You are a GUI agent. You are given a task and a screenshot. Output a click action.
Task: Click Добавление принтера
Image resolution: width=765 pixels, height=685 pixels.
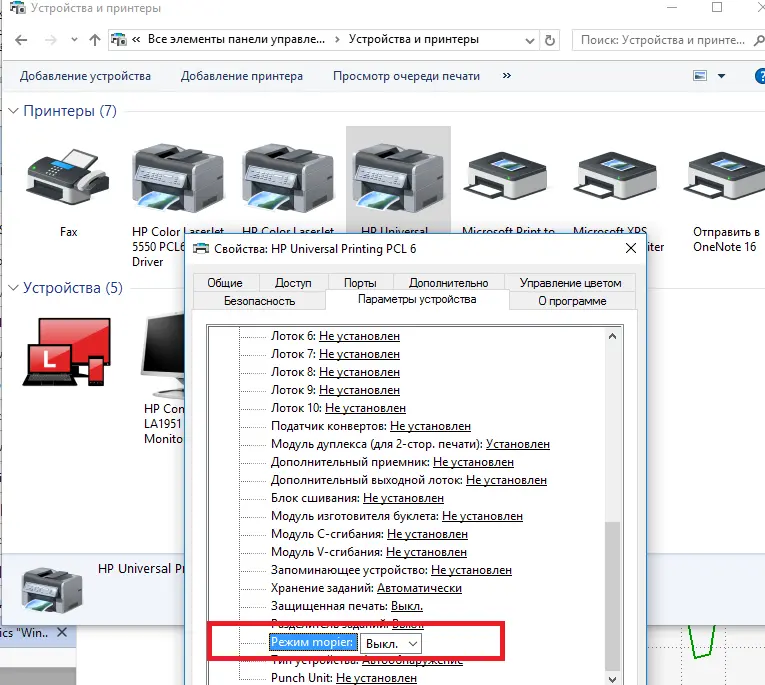(x=242, y=76)
